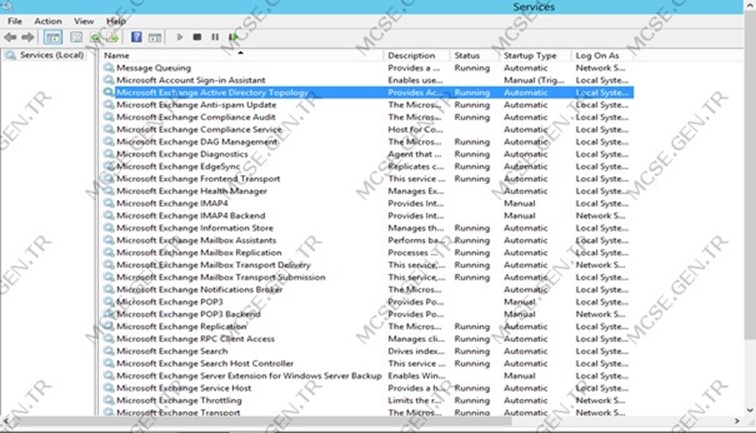Viewport: 756px width, 433px height.
Task: Select the Message Queuing service icon
Action: [x=109, y=68]
